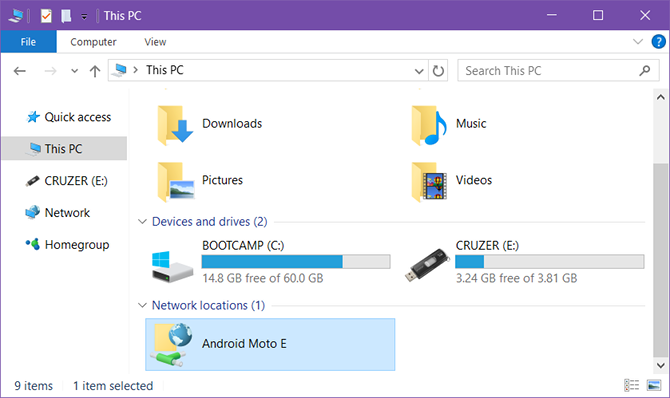Select the Pictures folder icon

point(176,181)
